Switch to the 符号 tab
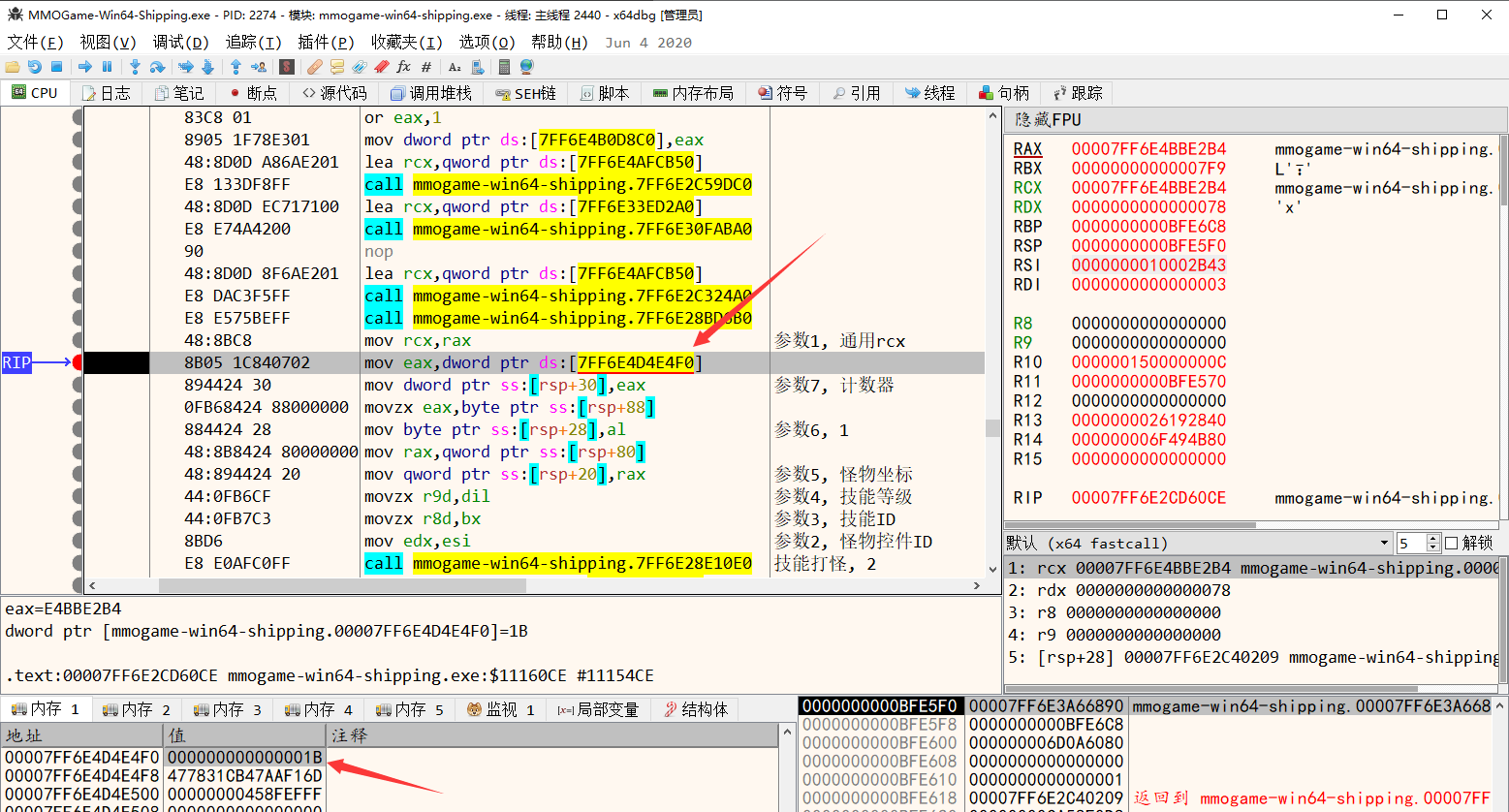Viewport: 1509px width, 812px height. point(783,93)
